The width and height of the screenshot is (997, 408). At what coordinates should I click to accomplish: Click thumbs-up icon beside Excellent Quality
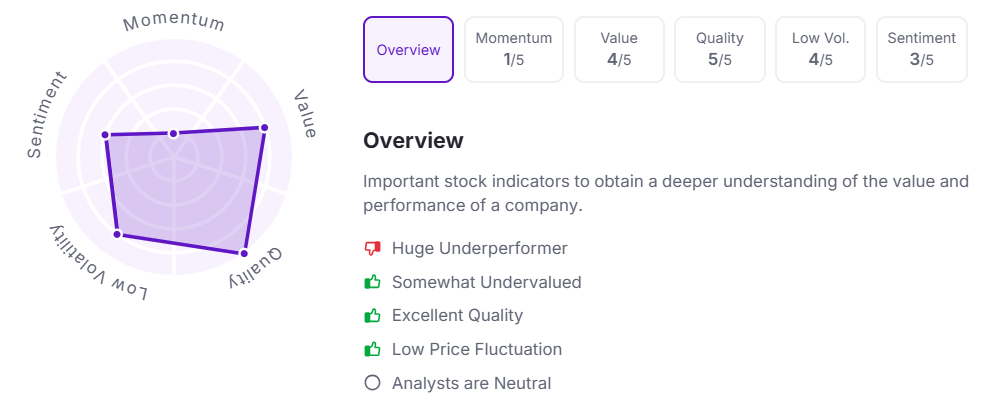(x=373, y=316)
